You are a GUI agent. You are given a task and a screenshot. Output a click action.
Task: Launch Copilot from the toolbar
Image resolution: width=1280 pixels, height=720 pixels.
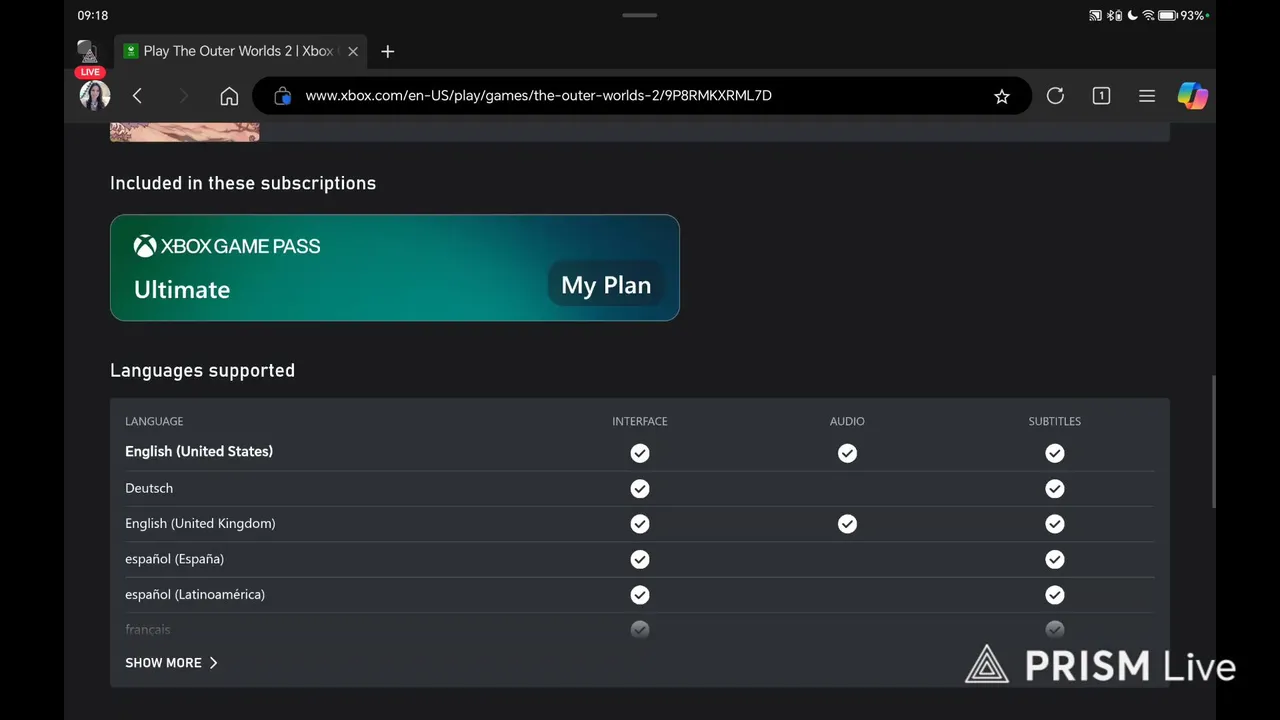[1192, 96]
